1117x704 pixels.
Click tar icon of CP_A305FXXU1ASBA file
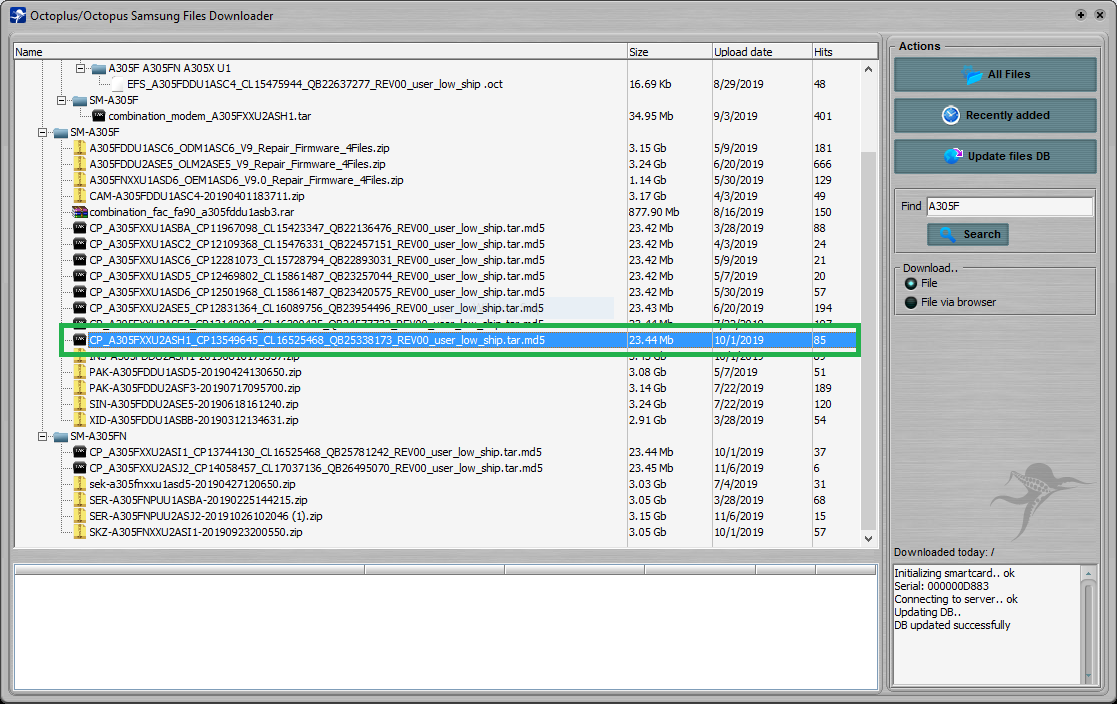coord(79,228)
